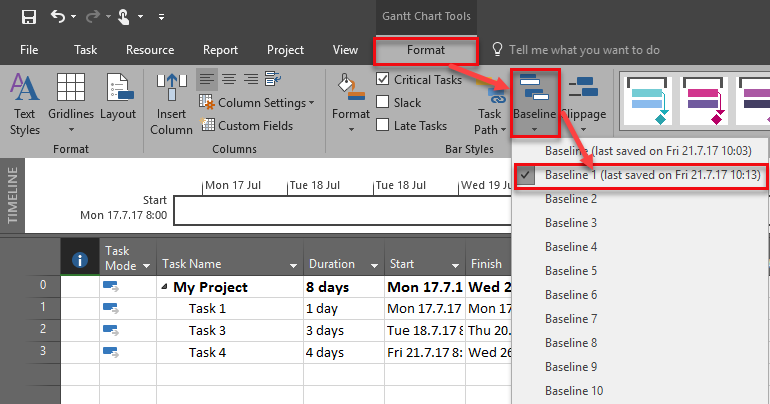The image size is (770, 404).
Task: Uncheck the Critical Tasks checkbox
Action: (383, 79)
